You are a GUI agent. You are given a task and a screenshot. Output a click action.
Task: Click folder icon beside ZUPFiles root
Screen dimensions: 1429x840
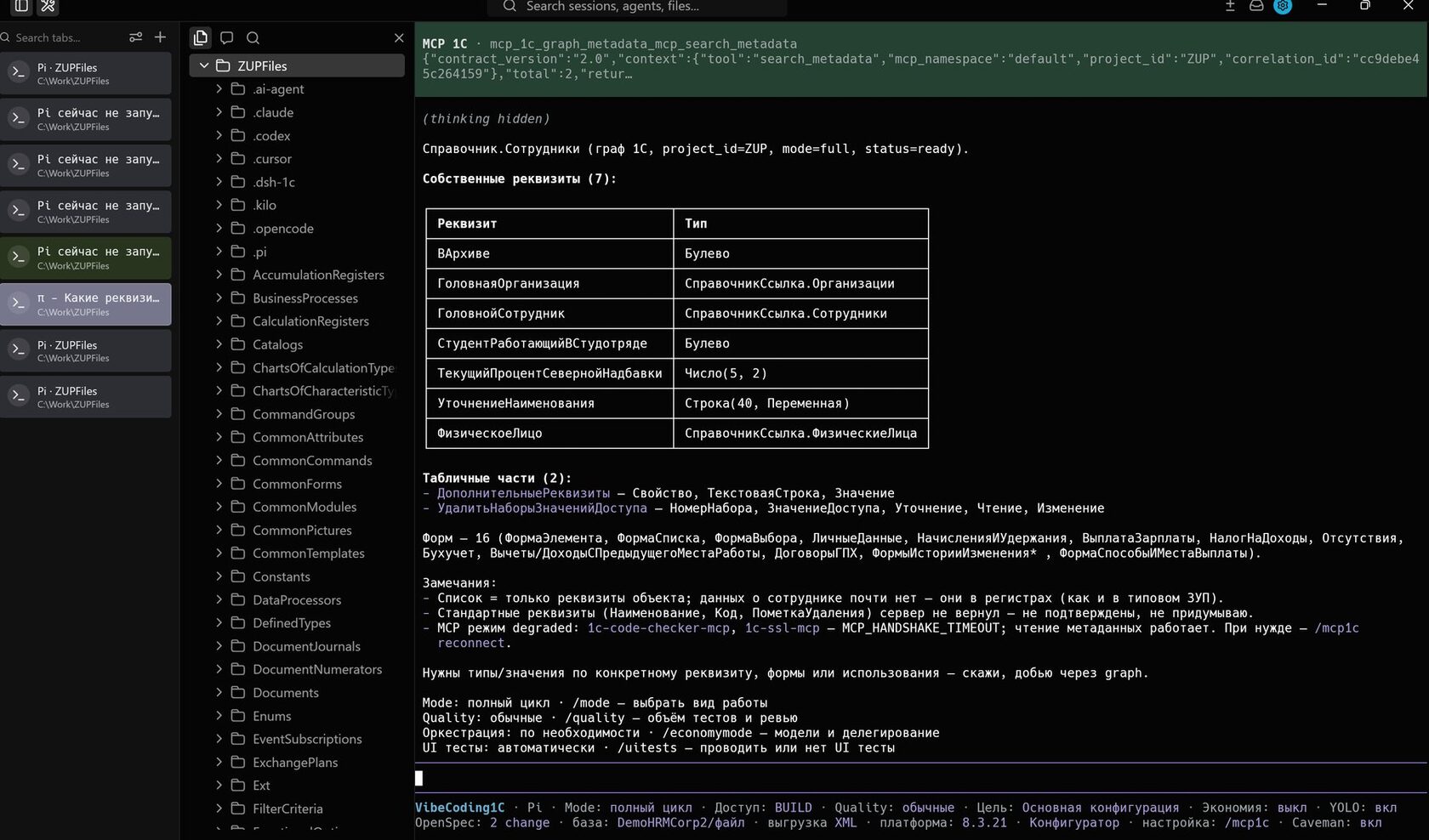click(224, 65)
